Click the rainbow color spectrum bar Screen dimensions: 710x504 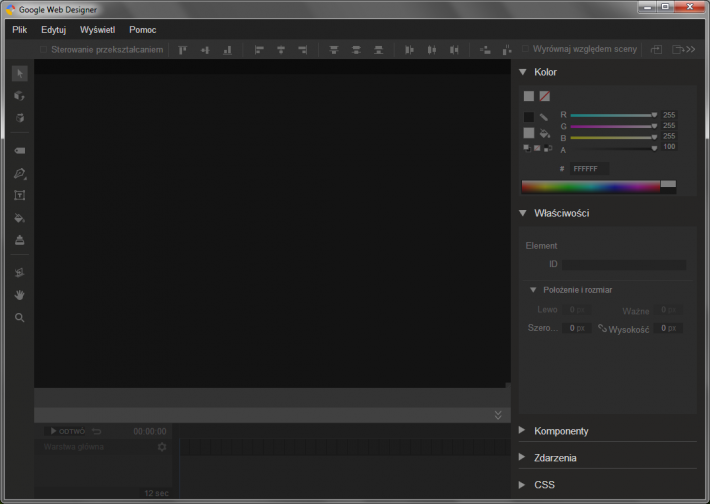(x=590, y=187)
